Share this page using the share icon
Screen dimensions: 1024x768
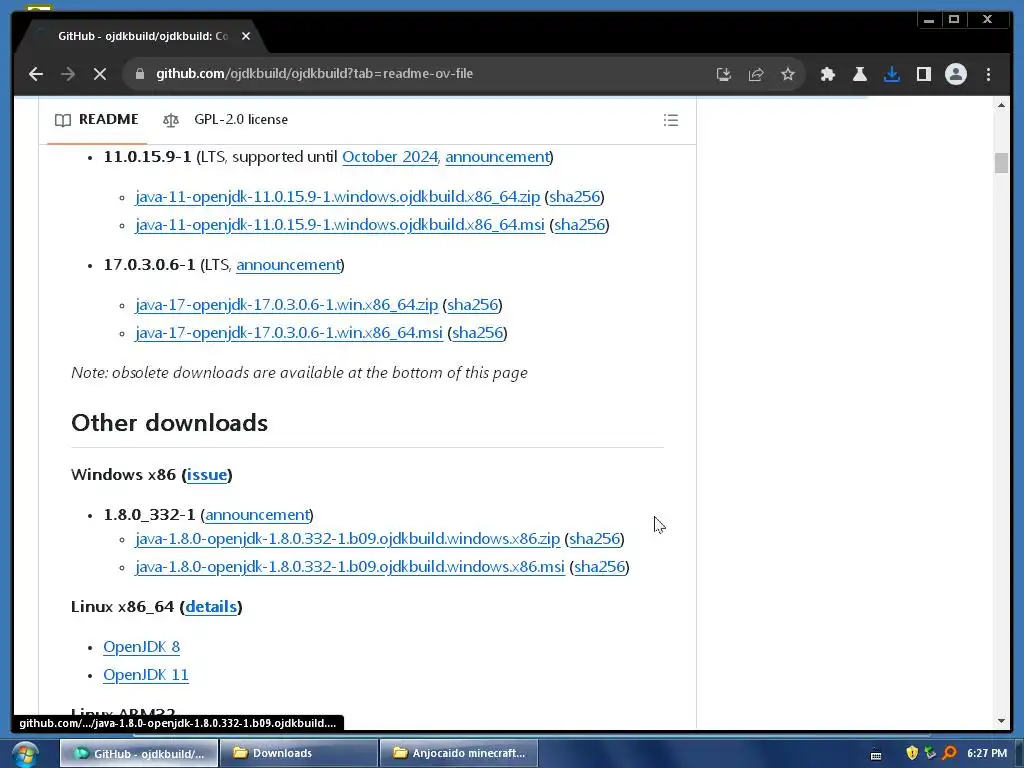(756, 74)
